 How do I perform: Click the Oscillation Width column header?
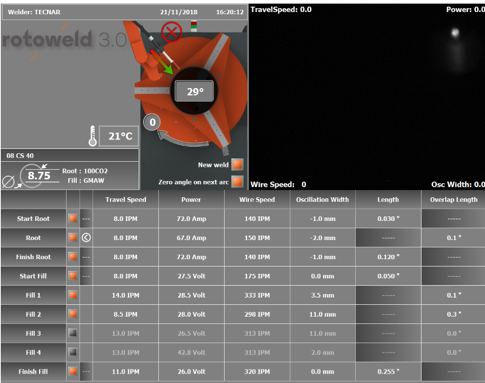point(322,199)
